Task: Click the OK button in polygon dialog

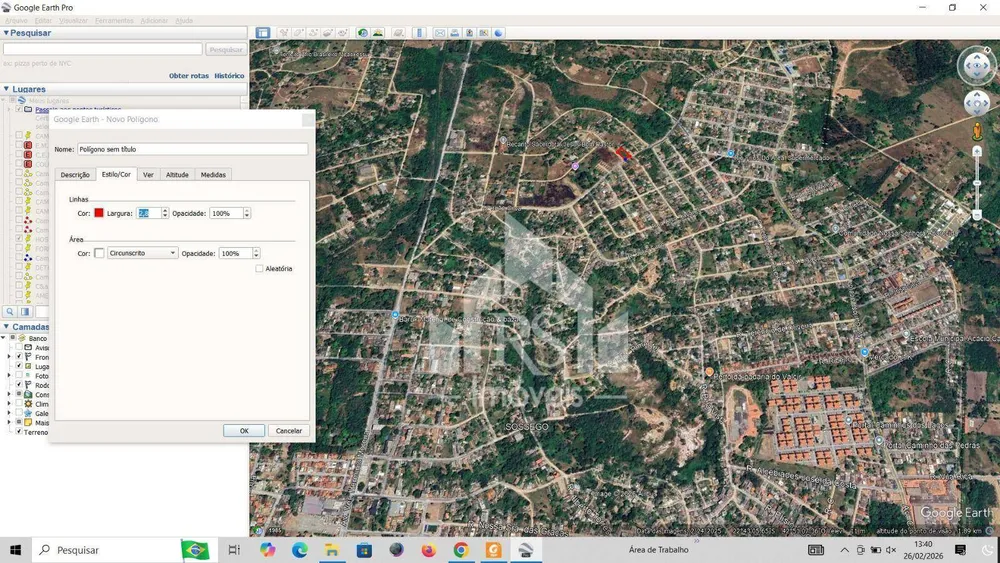Action: point(244,430)
